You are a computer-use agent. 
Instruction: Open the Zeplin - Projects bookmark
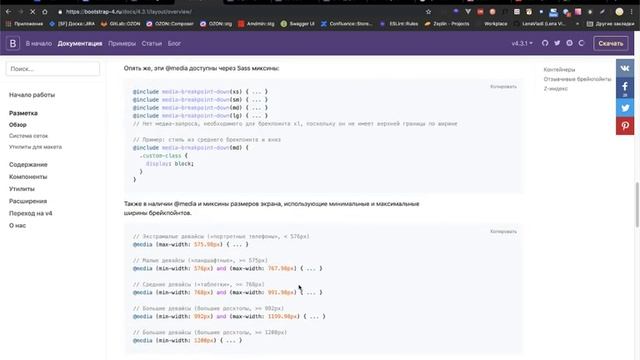(x=447, y=24)
